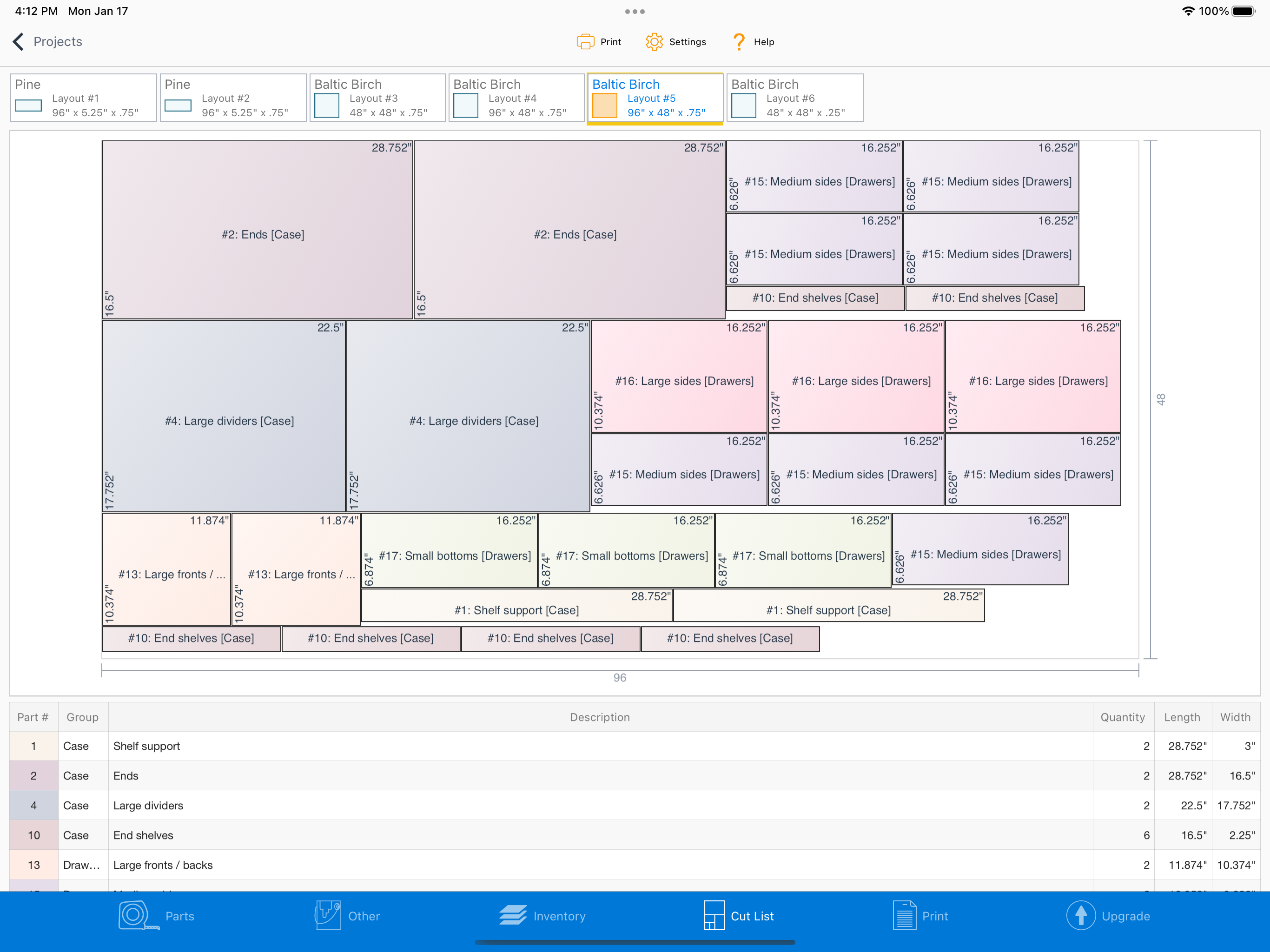Tap the Group column header
Viewport: 1270px width, 952px height.
pyautogui.click(x=82, y=717)
